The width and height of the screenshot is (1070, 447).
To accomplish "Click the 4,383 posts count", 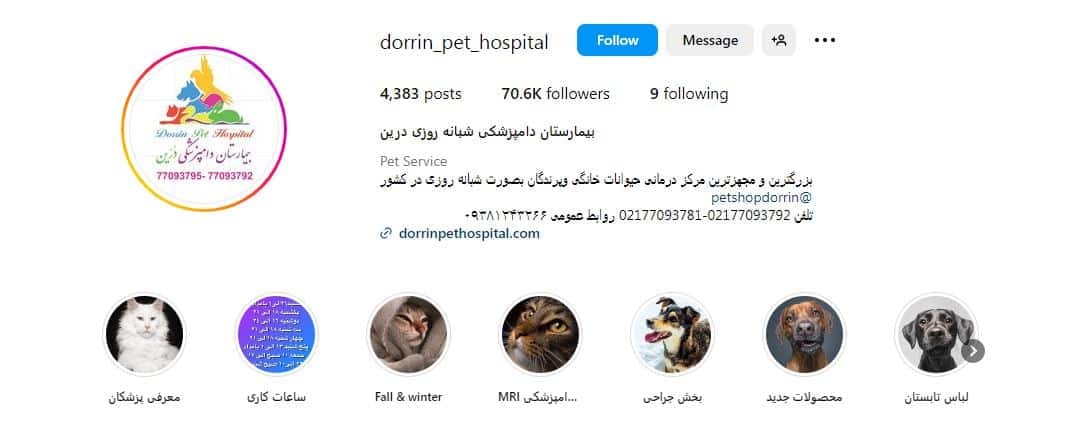I will pos(420,94).
